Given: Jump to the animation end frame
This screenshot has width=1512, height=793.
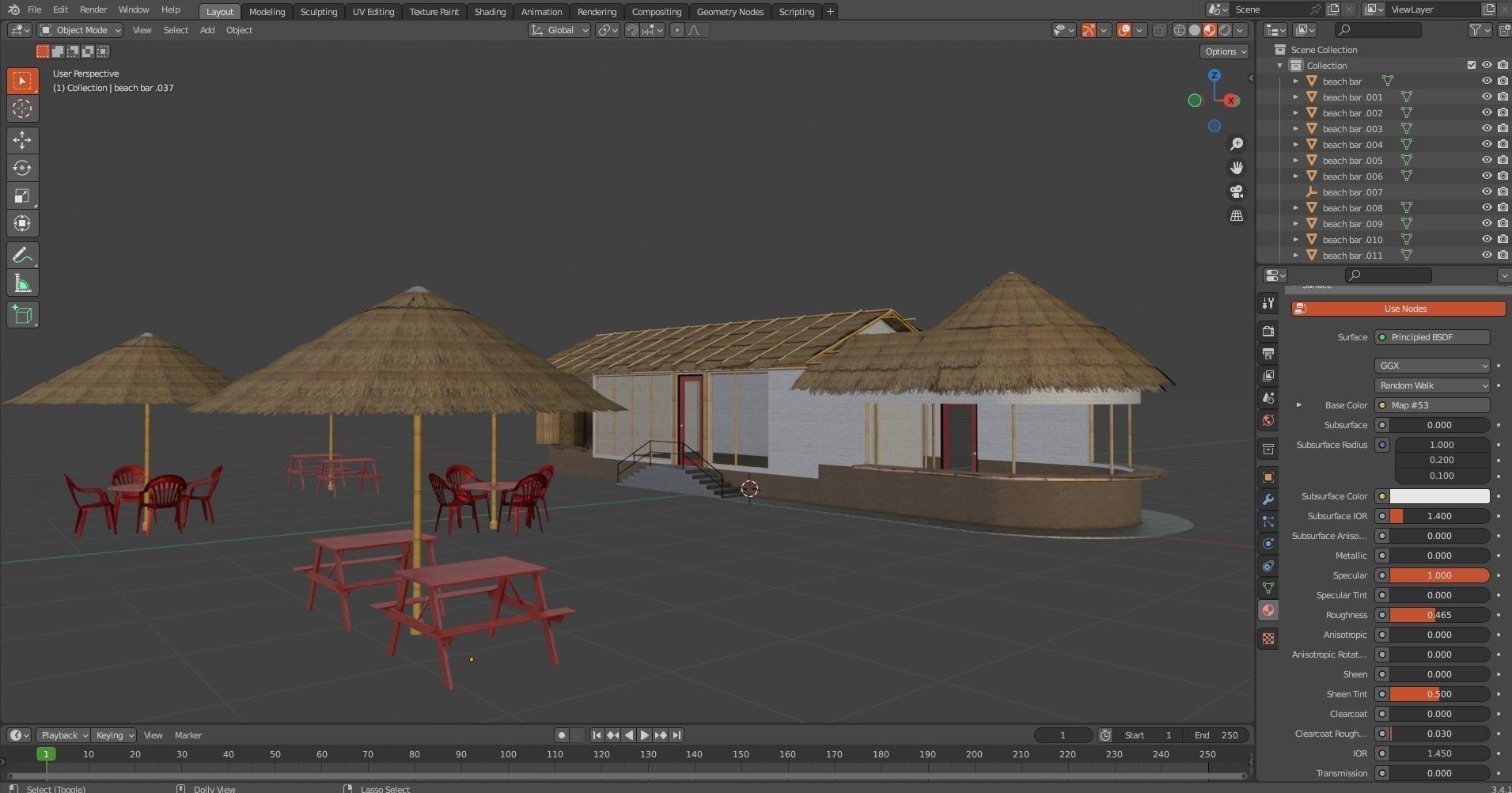Looking at the screenshot, I should [676, 735].
